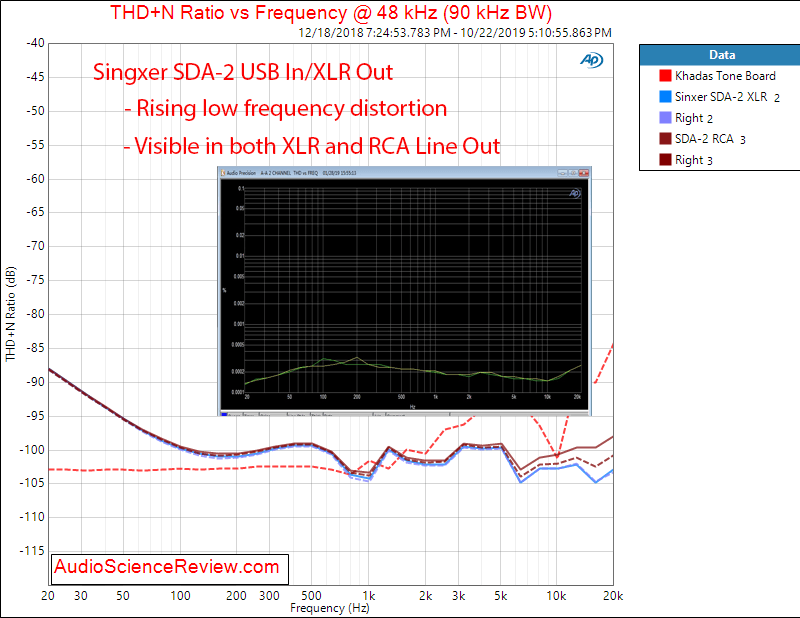Click the 'Visible in both XLR and RCA Line Out' annotation
800x618 pixels.
pos(317,146)
